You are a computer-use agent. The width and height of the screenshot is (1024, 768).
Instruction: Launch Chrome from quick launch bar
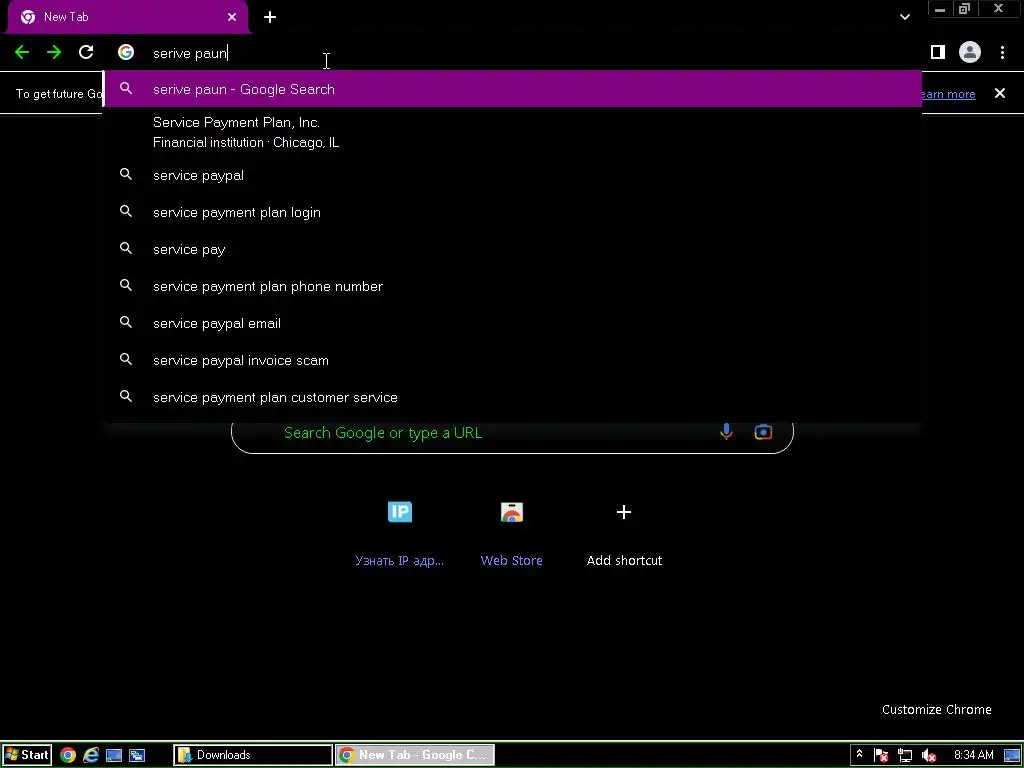click(x=68, y=755)
